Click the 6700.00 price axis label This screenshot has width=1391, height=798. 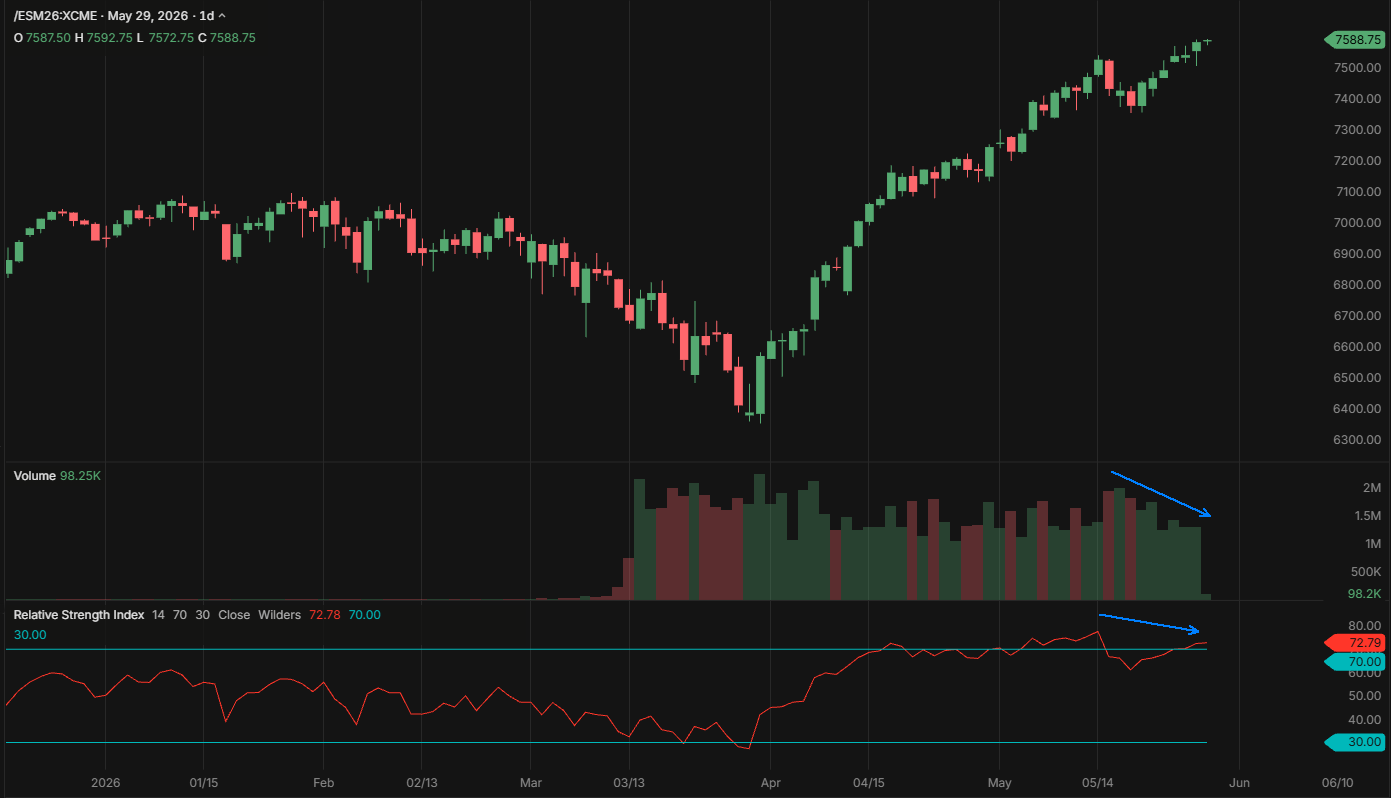(x=1357, y=316)
